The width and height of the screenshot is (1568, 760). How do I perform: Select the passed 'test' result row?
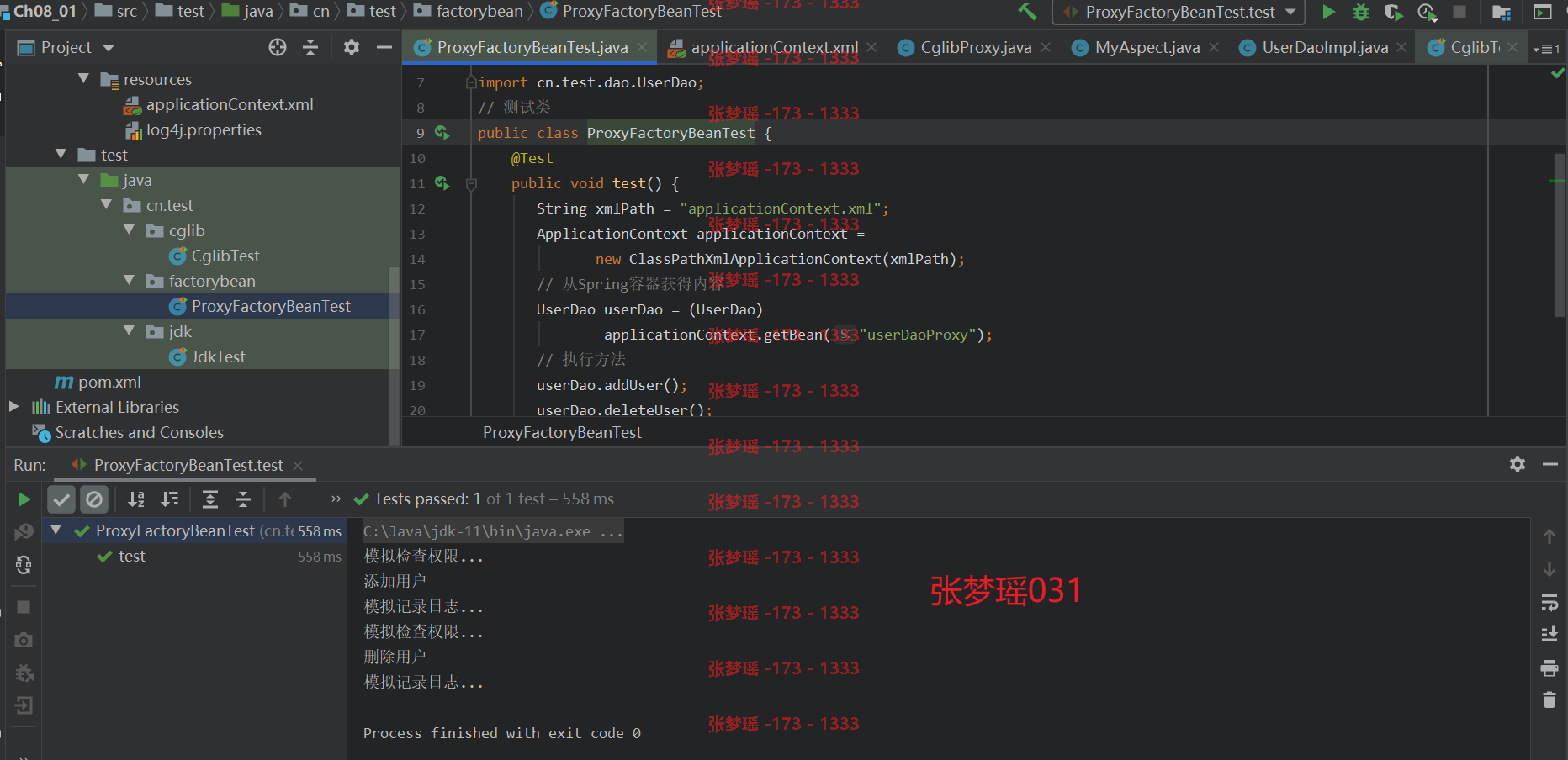195,557
